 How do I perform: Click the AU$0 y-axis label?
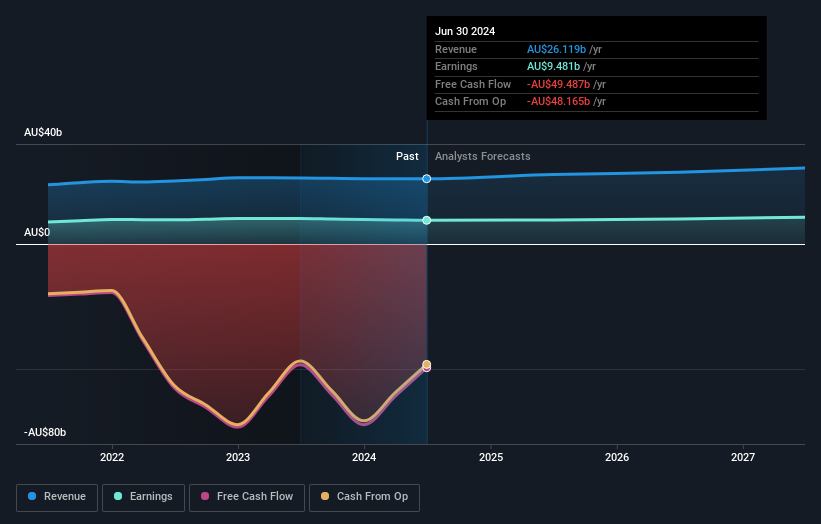point(37,232)
